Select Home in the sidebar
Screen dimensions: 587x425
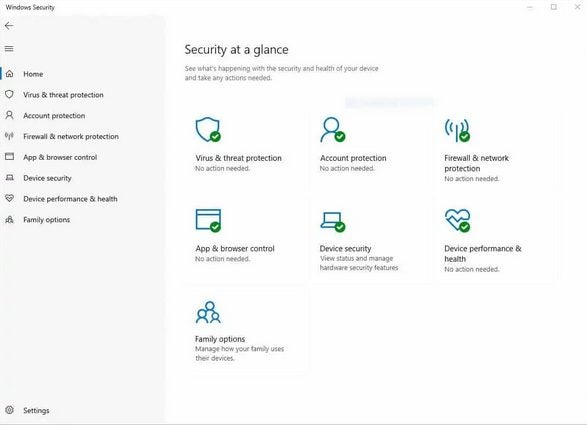(x=33, y=74)
